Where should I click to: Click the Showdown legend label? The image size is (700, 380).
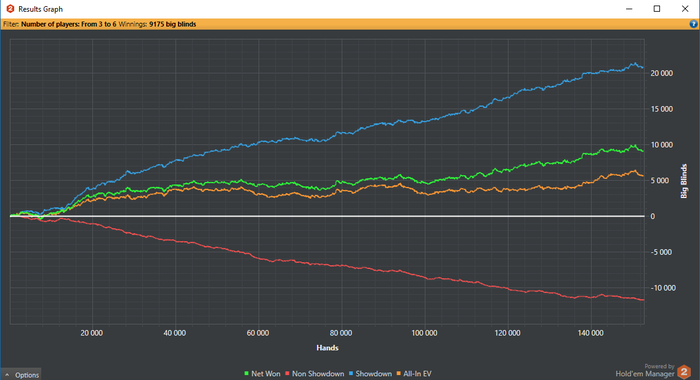[374, 374]
